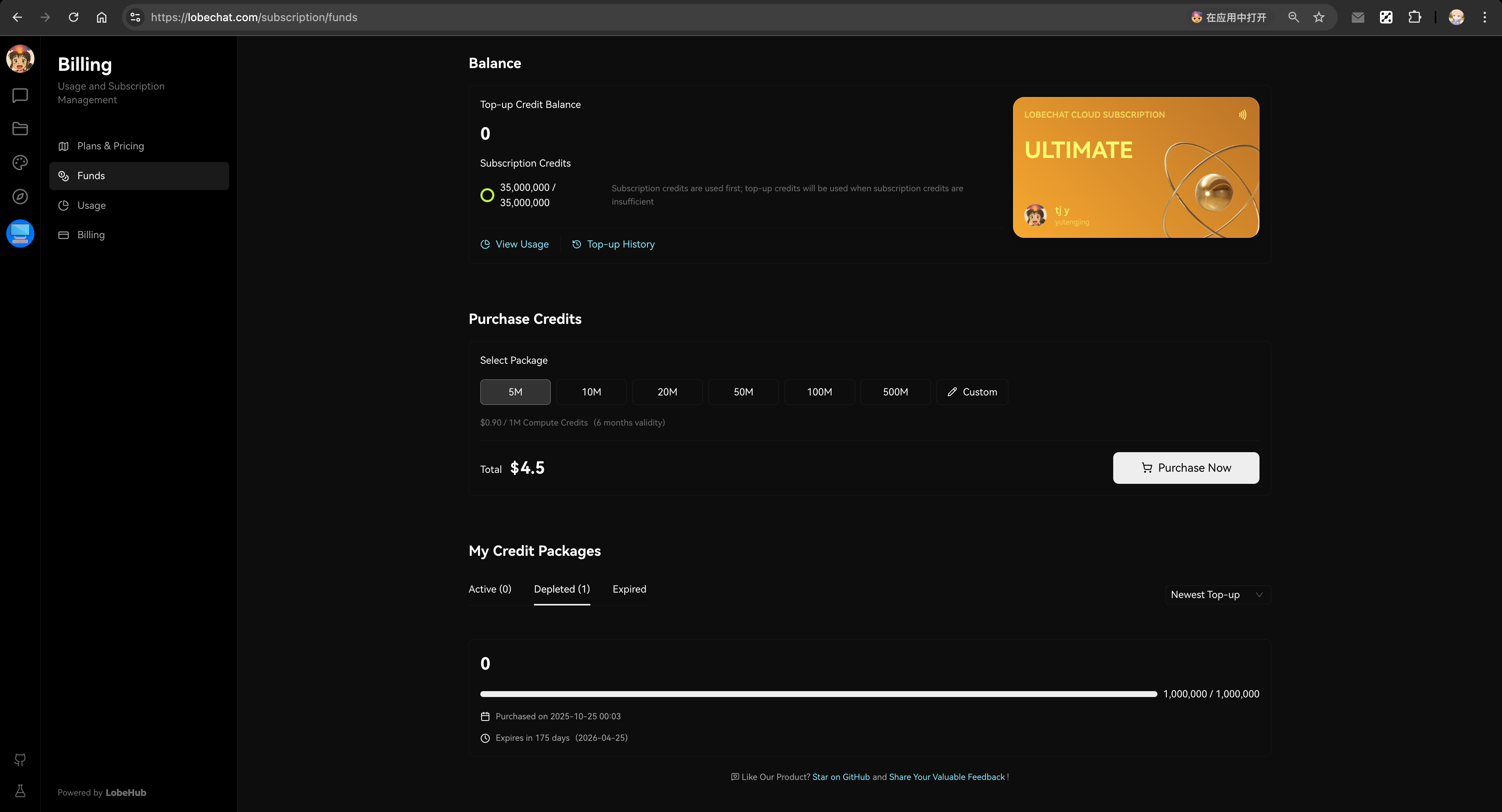Open the compass Discover icon
The height and width of the screenshot is (812, 1502).
[20, 196]
